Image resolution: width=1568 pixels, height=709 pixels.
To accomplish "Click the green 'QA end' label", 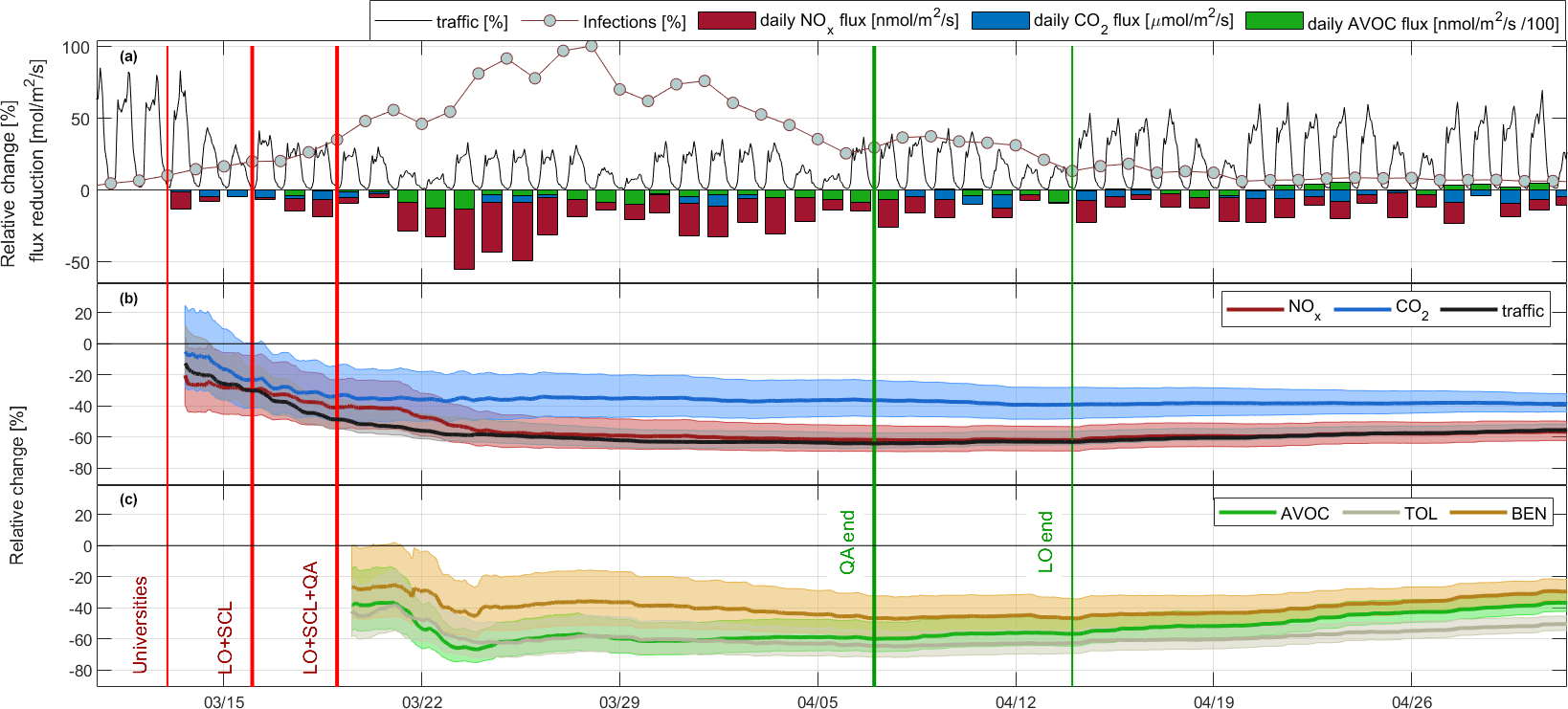I will [x=848, y=542].
